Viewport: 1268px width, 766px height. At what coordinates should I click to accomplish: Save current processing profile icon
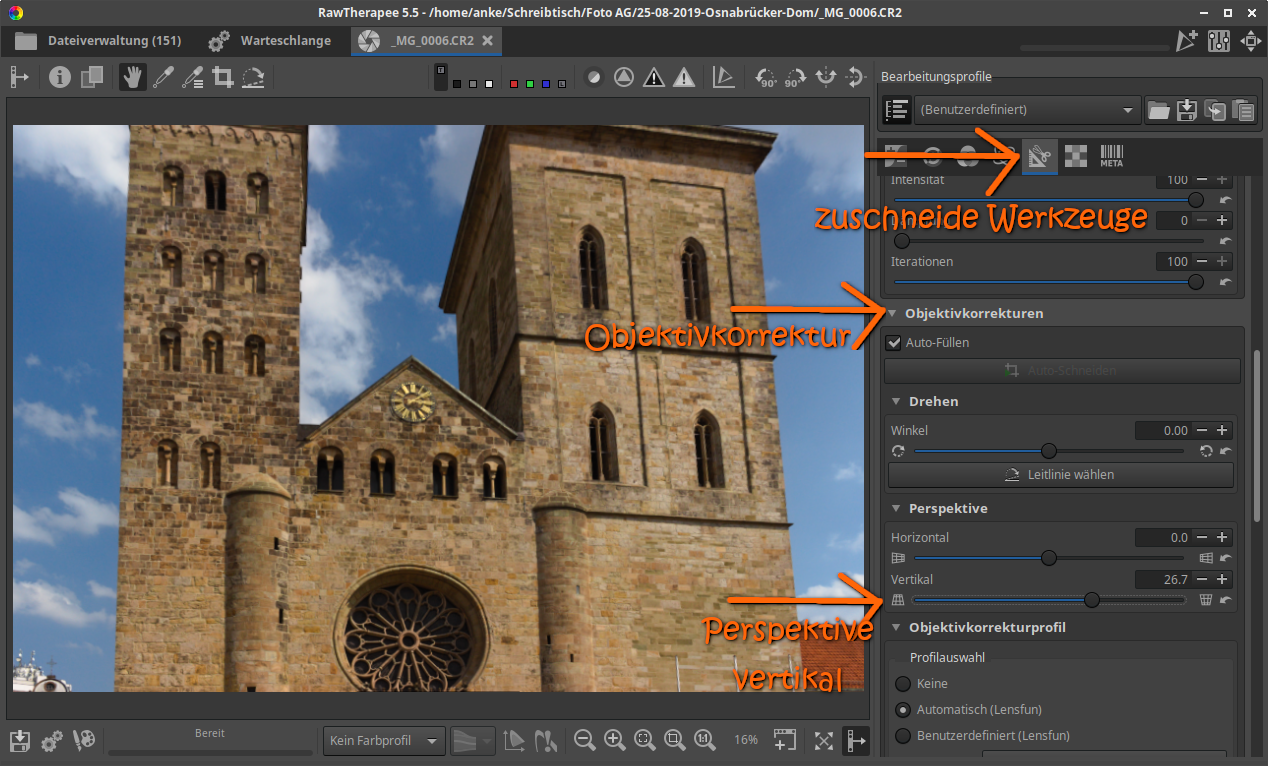(1187, 110)
